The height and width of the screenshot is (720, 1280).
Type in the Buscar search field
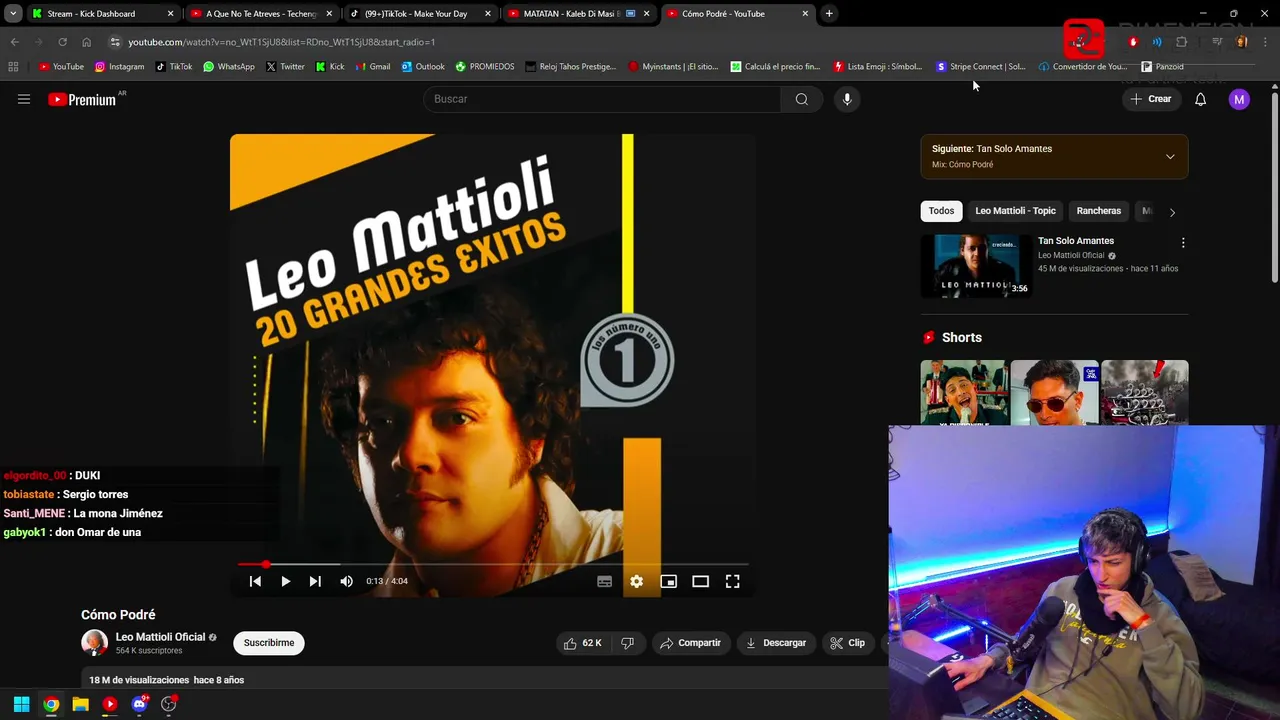point(602,99)
